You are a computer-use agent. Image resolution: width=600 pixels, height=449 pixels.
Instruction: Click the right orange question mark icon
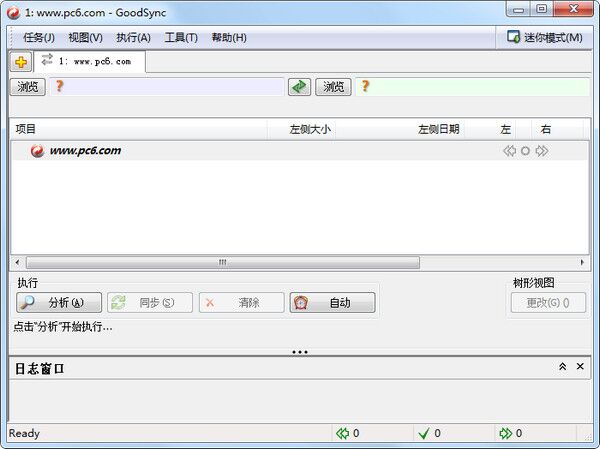tap(365, 86)
